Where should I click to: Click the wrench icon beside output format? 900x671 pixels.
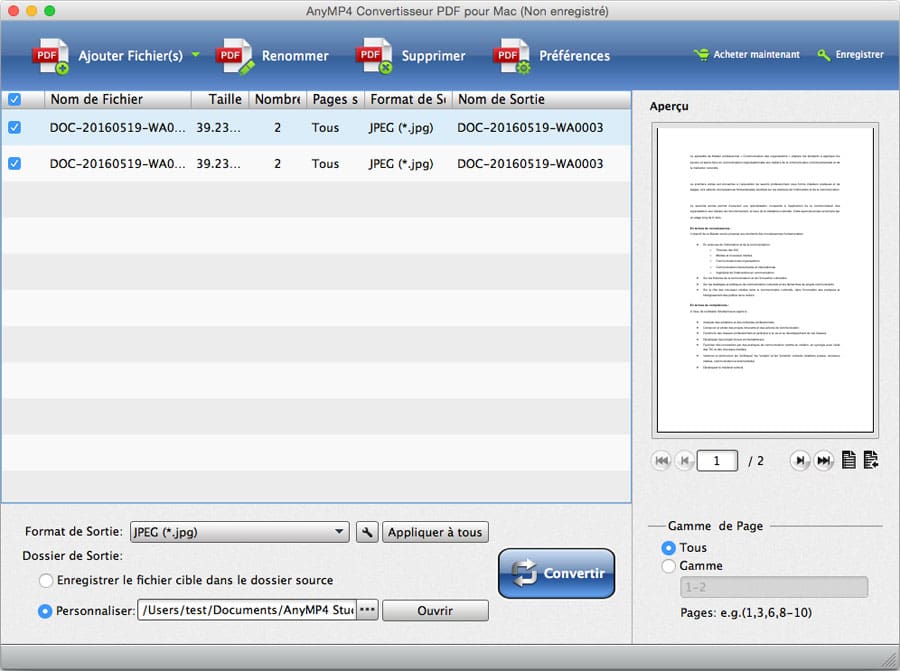click(x=367, y=532)
